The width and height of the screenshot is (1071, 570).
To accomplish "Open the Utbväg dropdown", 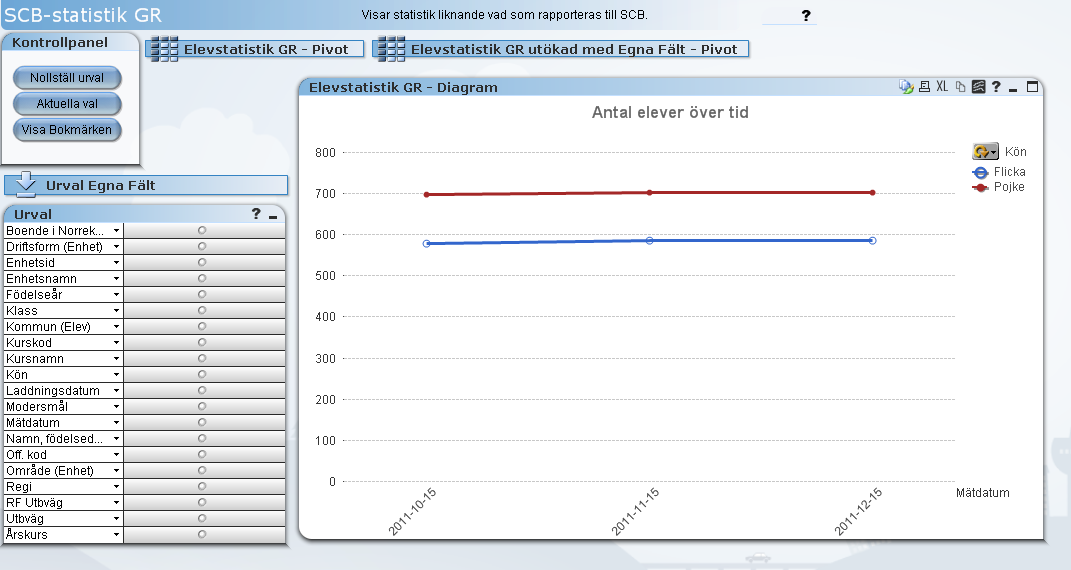I will point(116,519).
